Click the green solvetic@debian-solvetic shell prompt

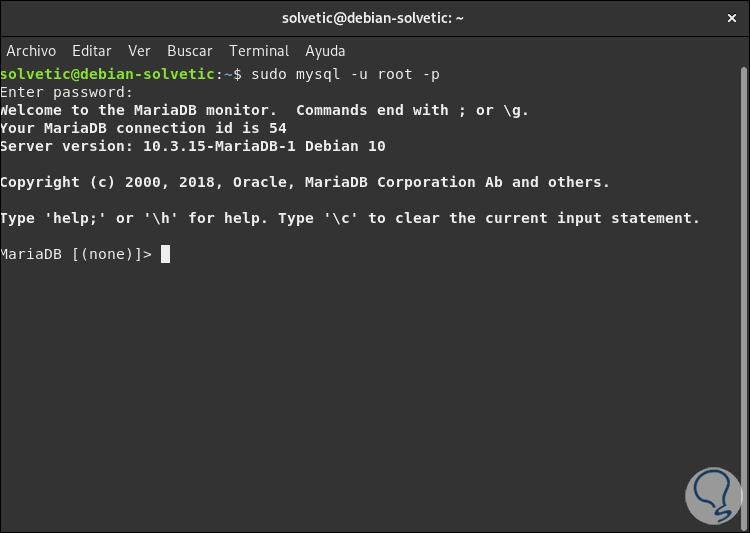[109, 74]
